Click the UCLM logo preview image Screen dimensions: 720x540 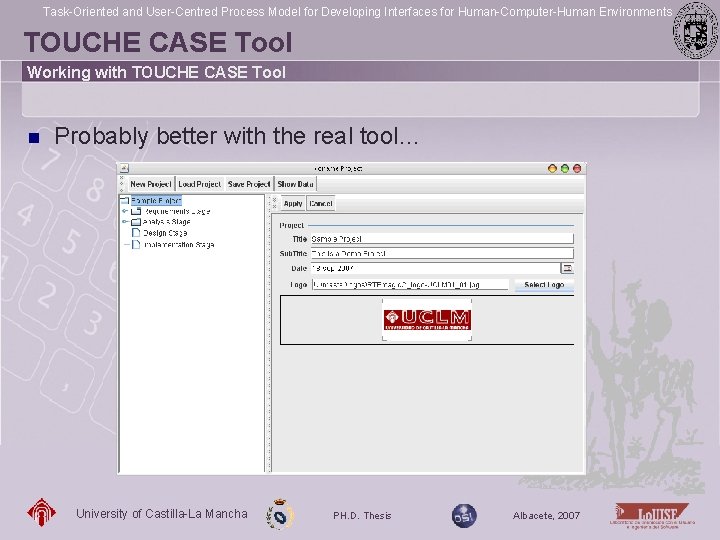click(427, 320)
